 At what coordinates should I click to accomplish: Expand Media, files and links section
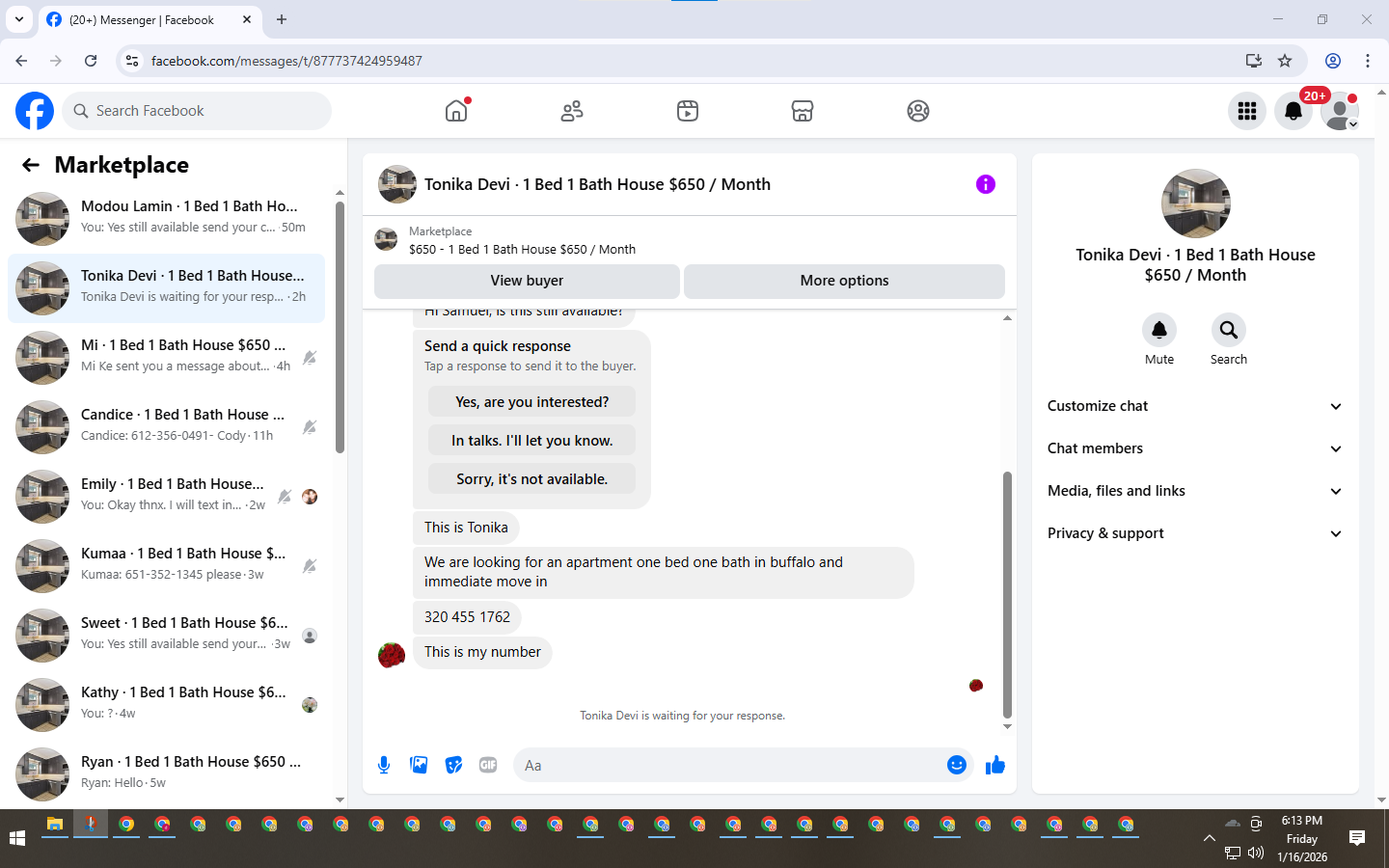coord(1195,491)
